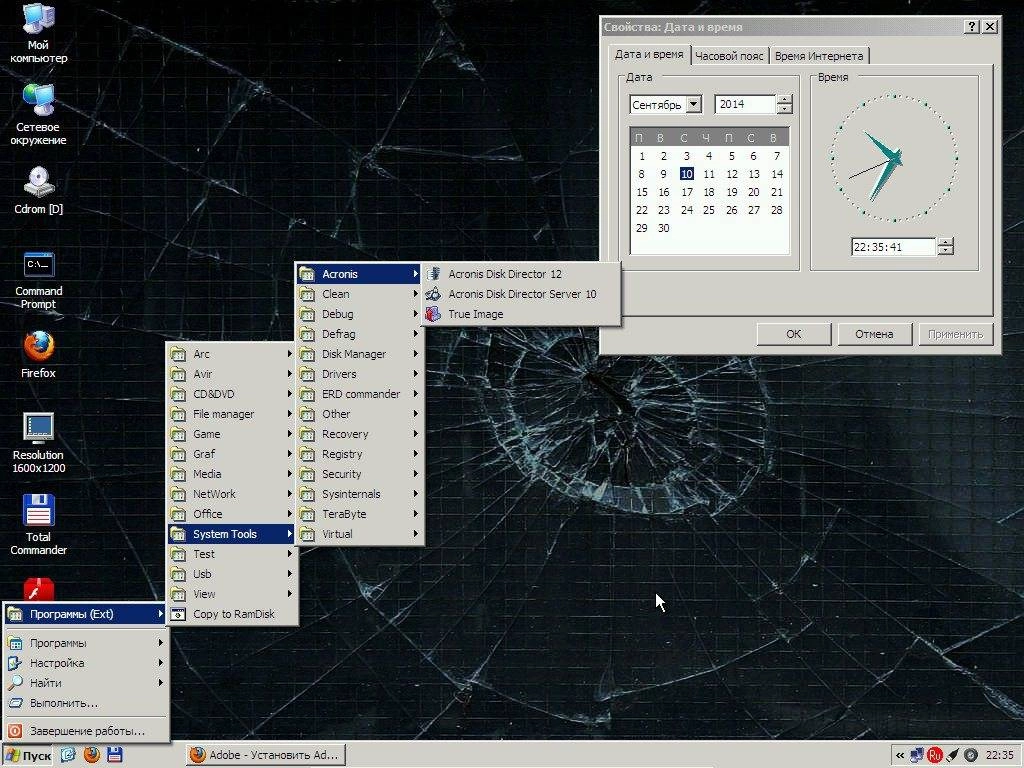Open the File manager programs folder
Viewport: 1024px width, 768px height.
click(x=231, y=414)
